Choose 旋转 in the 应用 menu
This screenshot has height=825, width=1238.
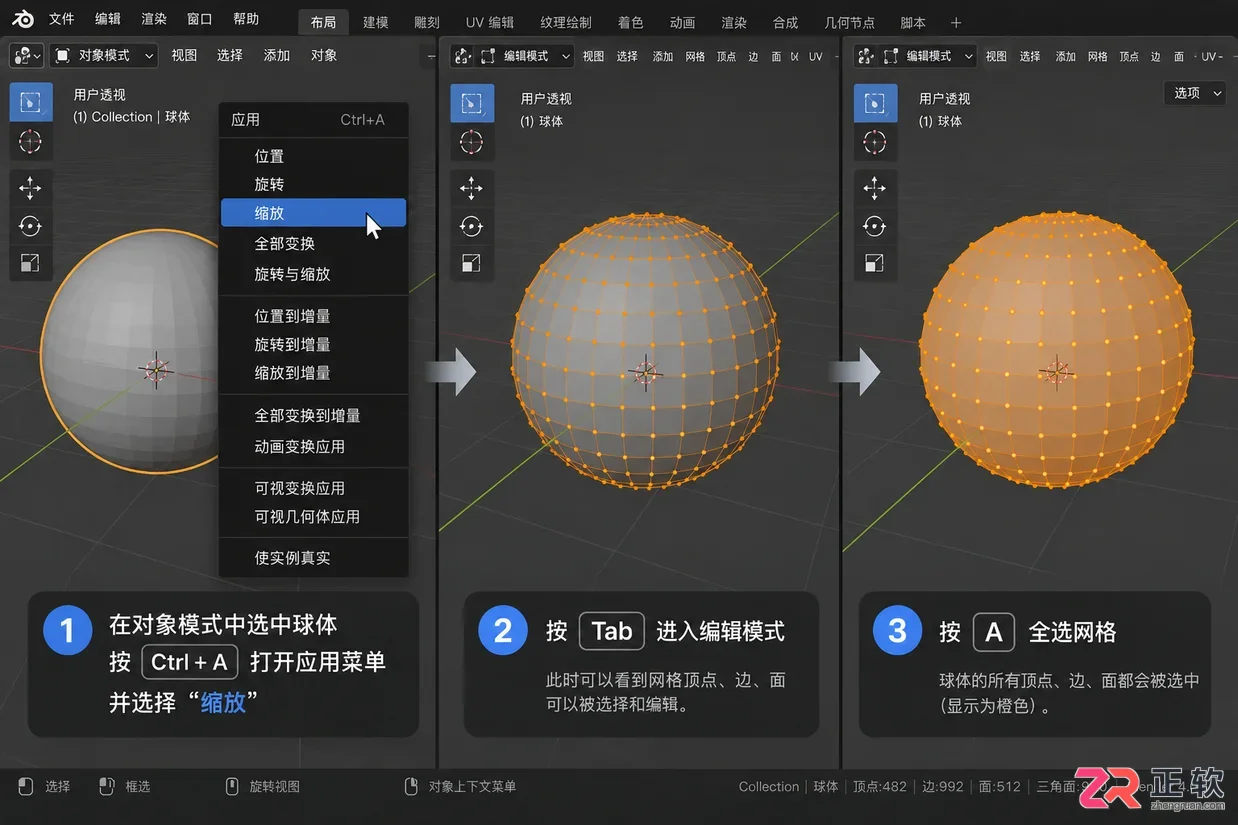point(313,184)
